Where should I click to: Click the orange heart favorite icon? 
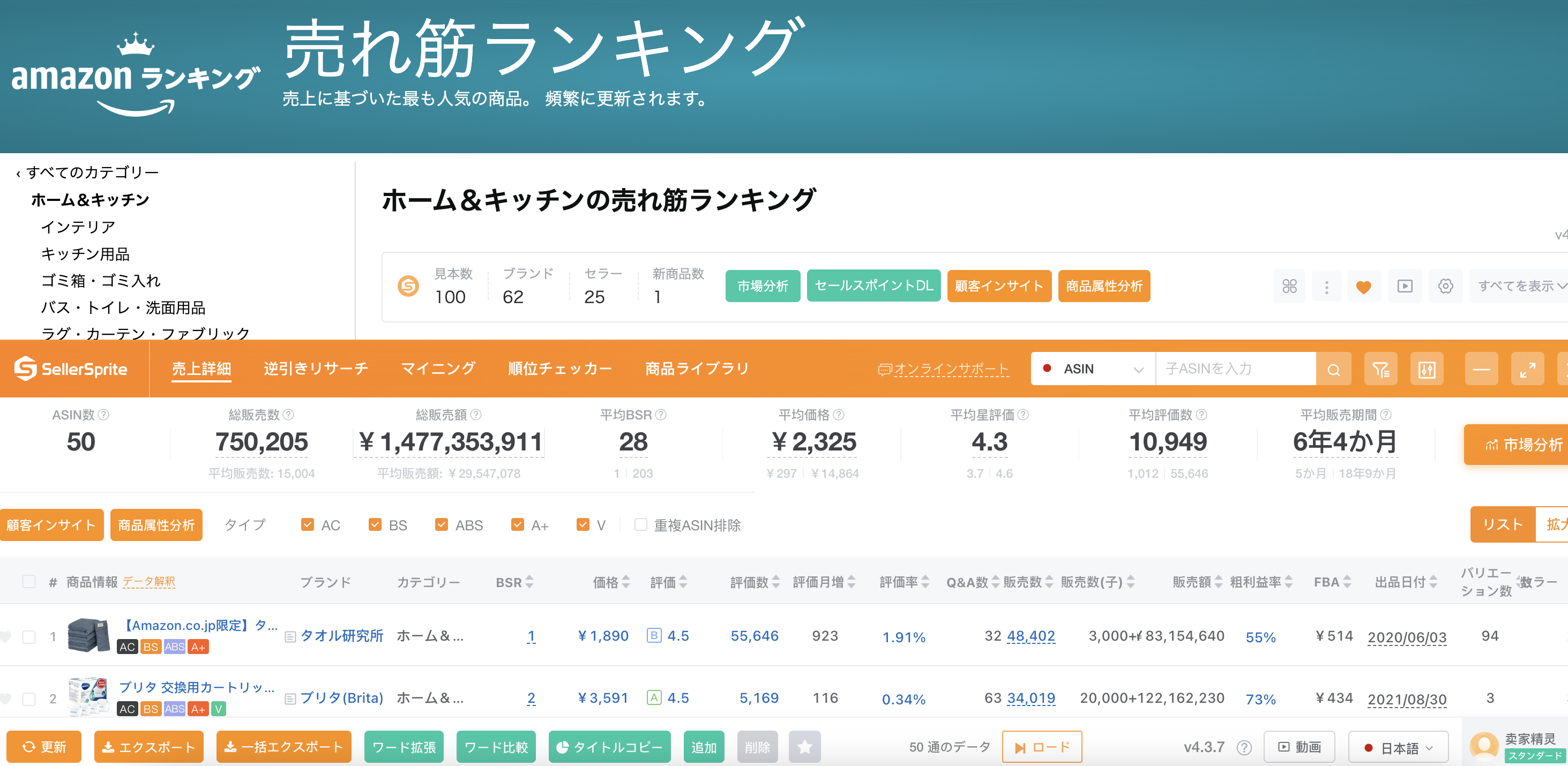(1363, 286)
